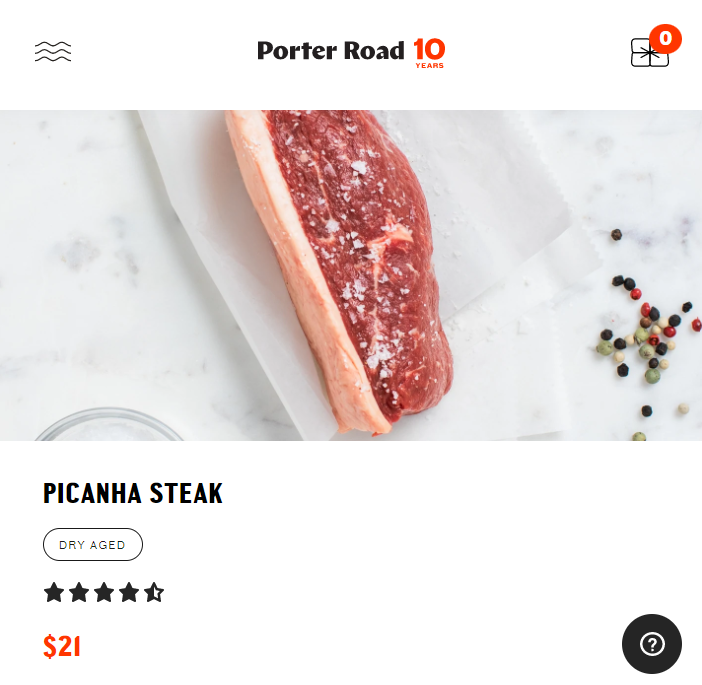Click the $21 price label

pos(62,646)
